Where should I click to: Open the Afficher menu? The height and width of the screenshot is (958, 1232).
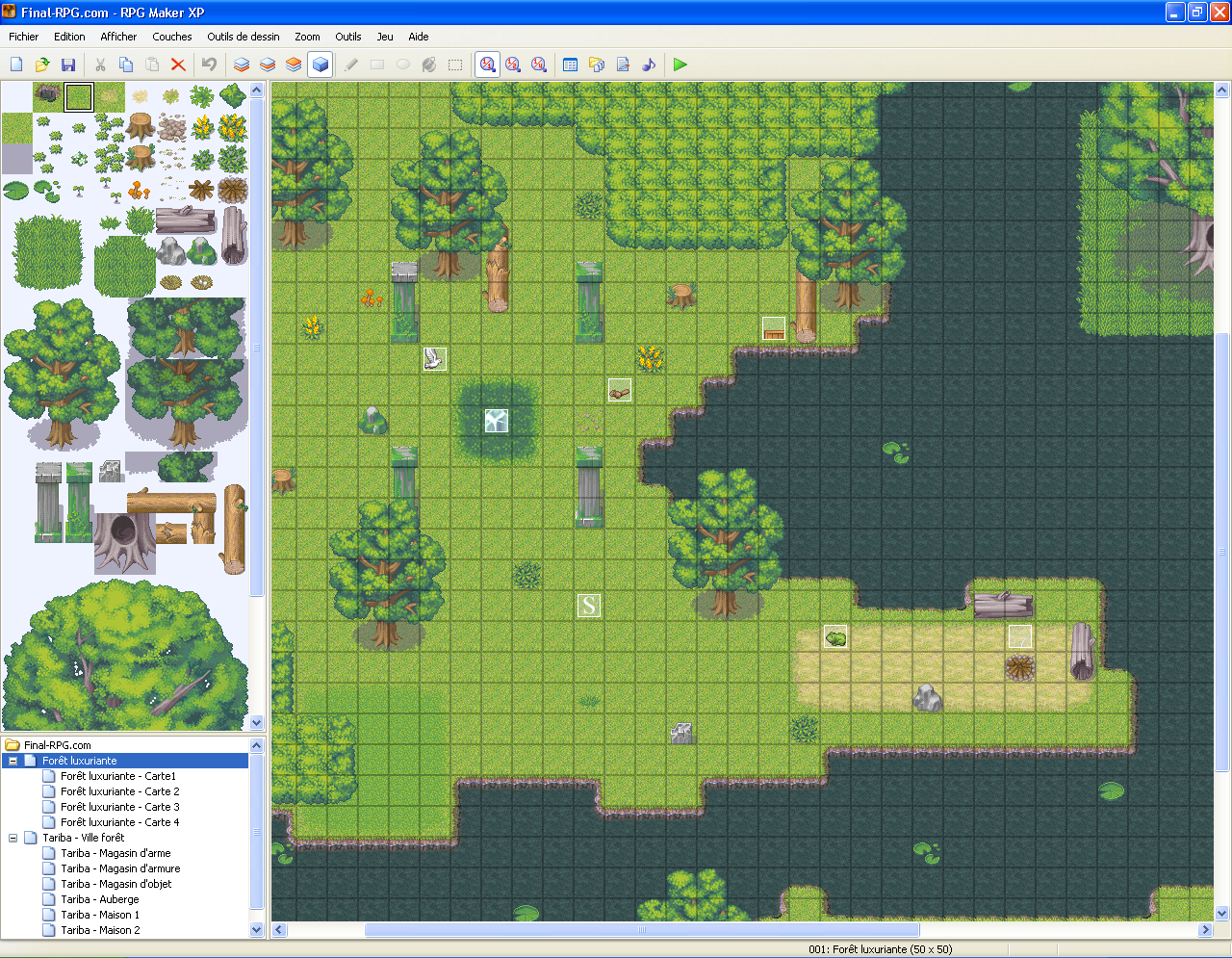tap(118, 37)
